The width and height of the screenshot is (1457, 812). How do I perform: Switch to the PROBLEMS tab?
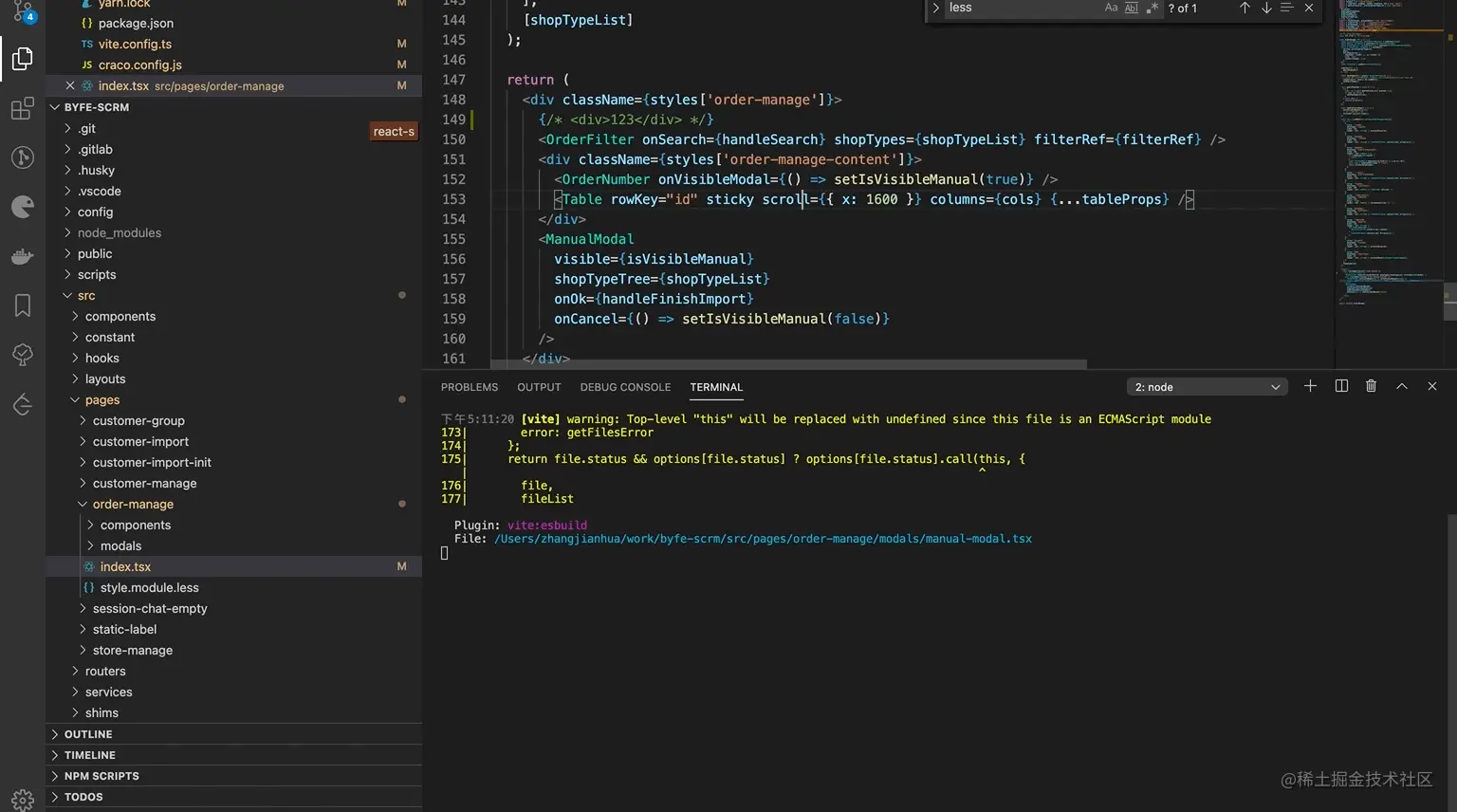click(x=469, y=387)
